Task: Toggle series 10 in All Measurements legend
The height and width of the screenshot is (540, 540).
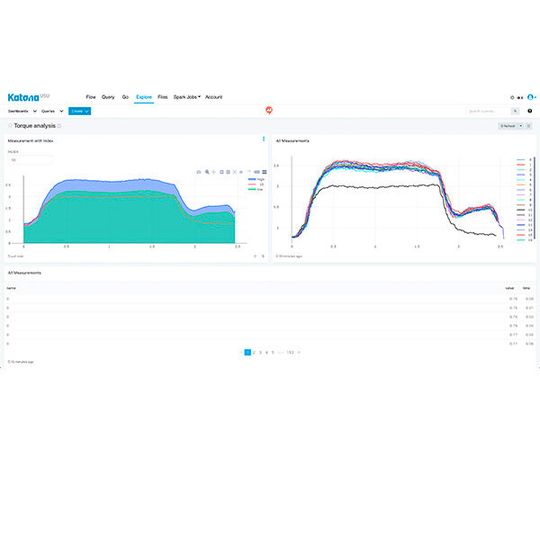Action: pyautogui.click(x=525, y=210)
